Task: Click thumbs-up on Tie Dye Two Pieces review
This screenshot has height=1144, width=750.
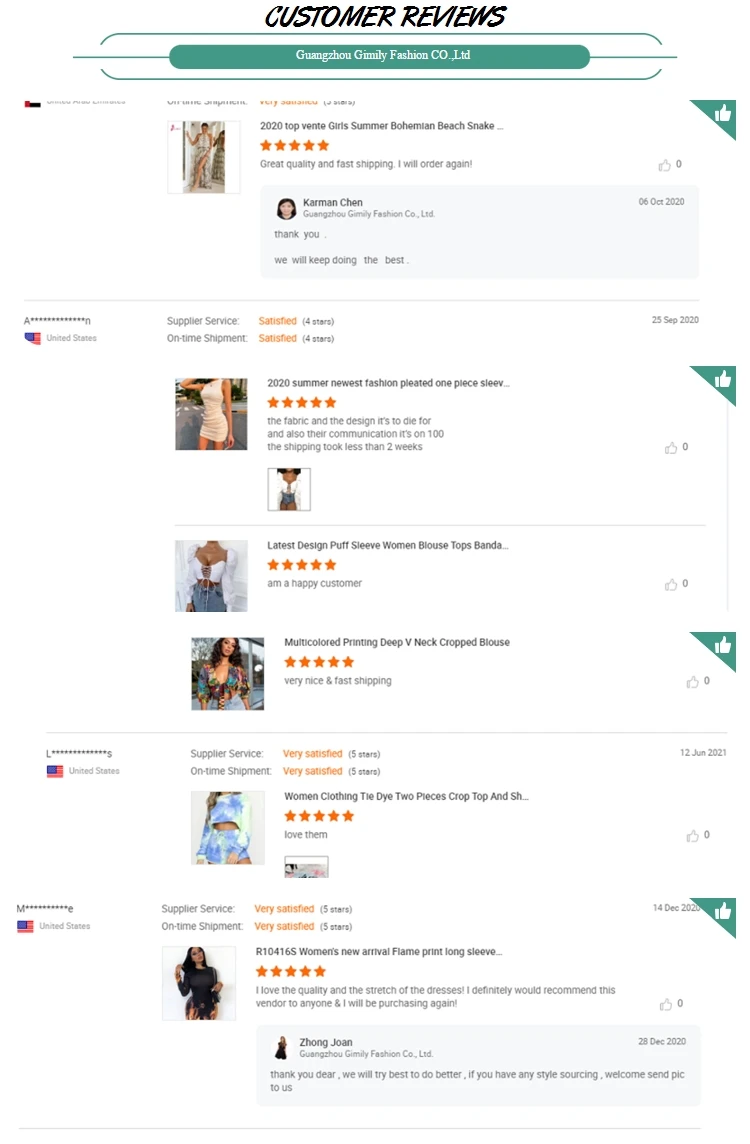Action: point(693,836)
